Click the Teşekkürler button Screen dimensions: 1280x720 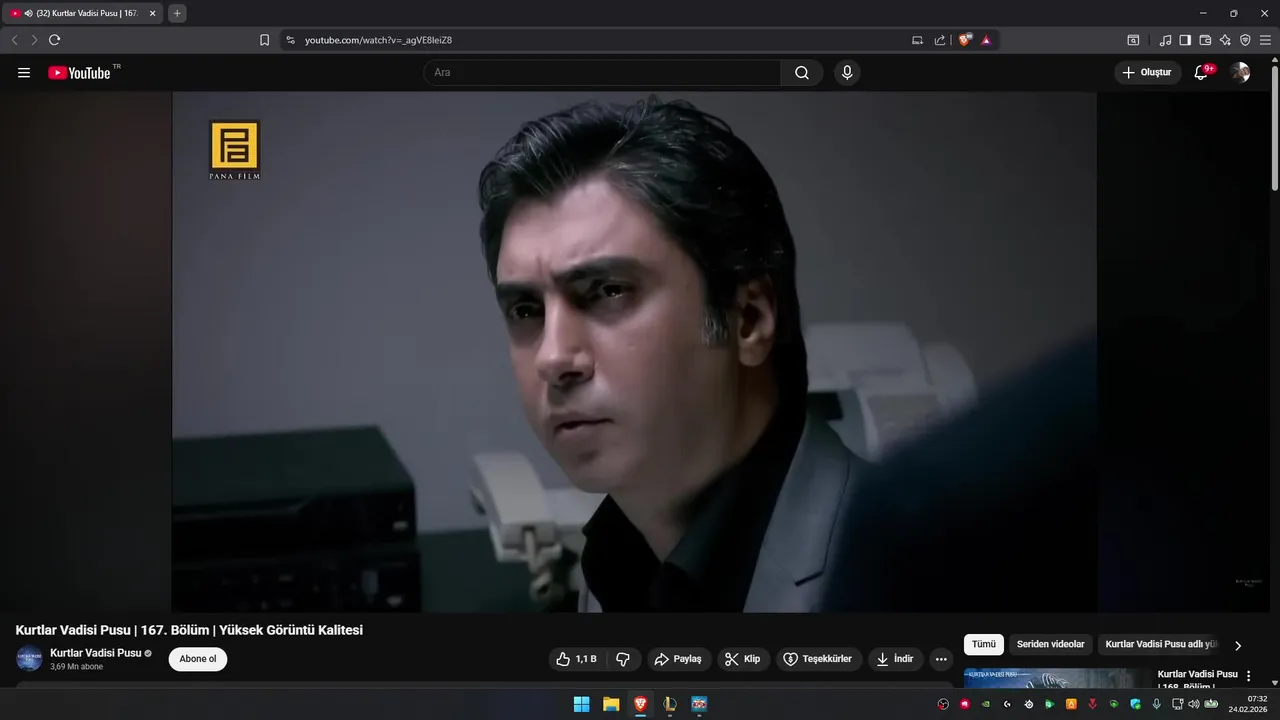819,659
